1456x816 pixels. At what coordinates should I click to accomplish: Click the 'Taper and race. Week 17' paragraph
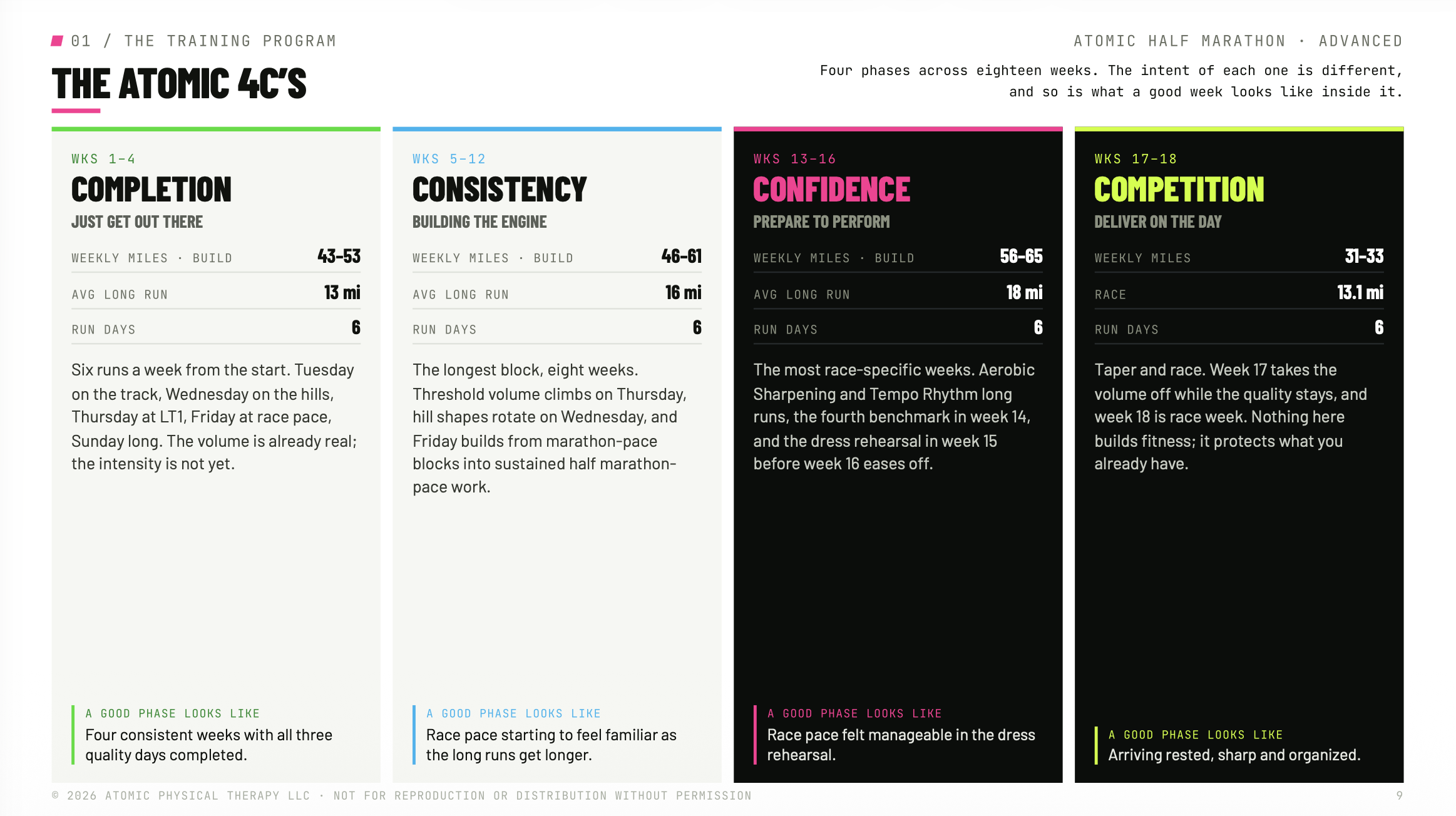[x=1231, y=417]
